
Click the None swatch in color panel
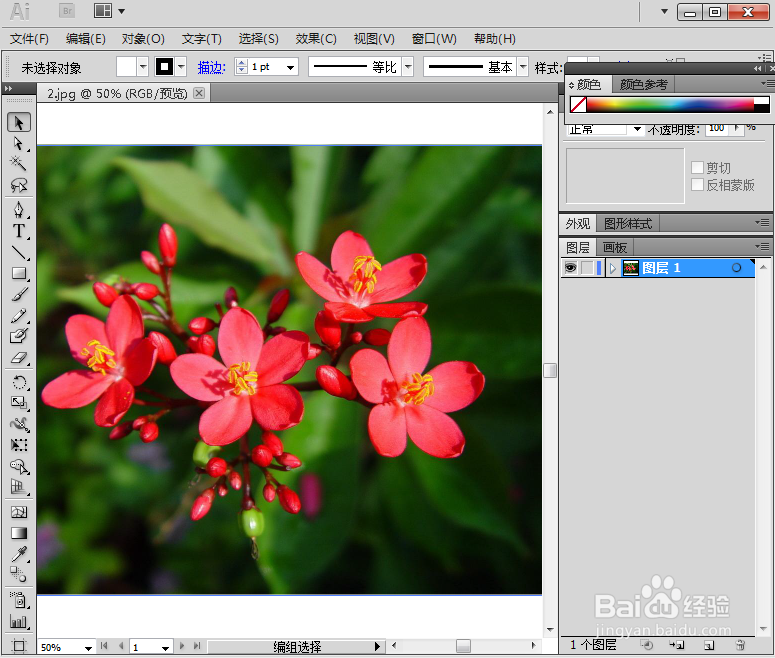[x=578, y=104]
